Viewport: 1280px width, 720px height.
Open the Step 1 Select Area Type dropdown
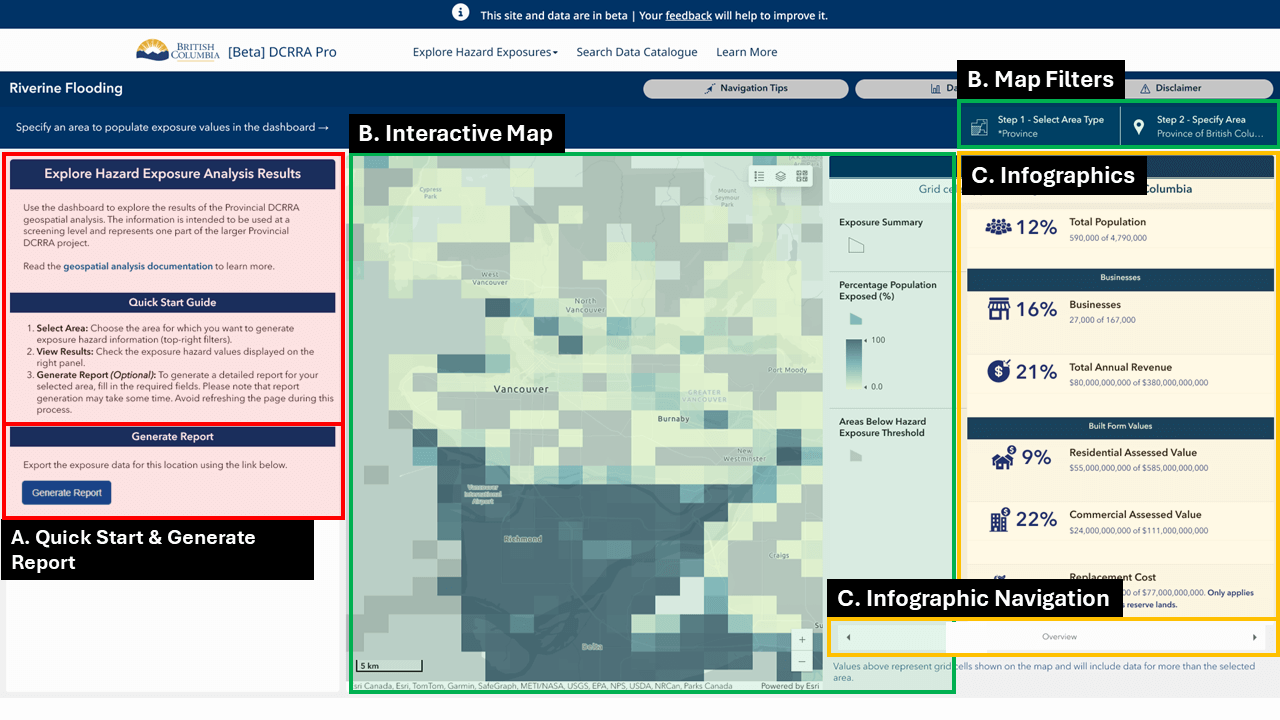[x=1040, y=127]
